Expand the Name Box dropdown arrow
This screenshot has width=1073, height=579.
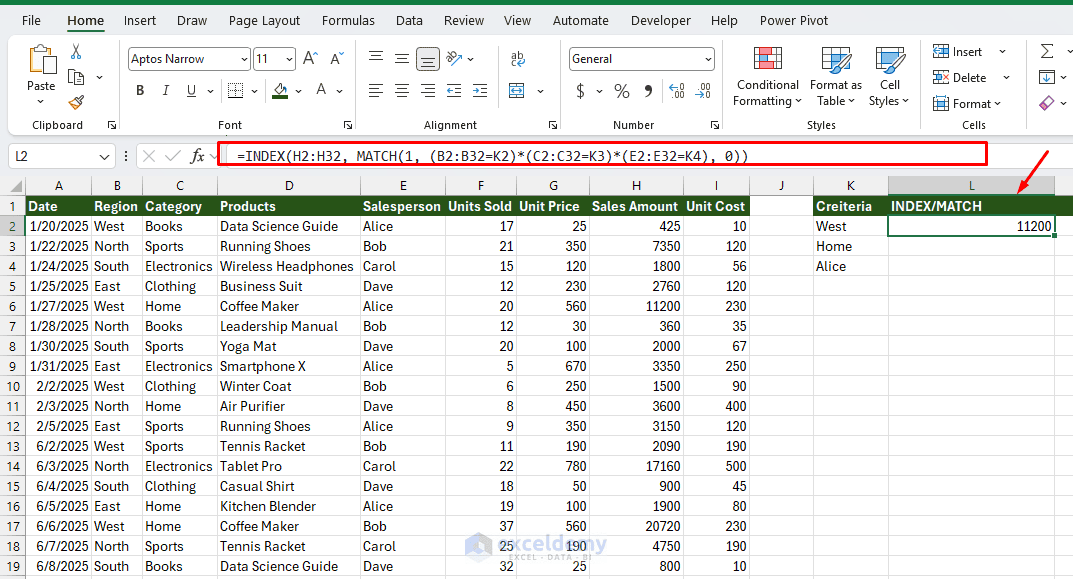pyautogui.click(x=104, y=157)
